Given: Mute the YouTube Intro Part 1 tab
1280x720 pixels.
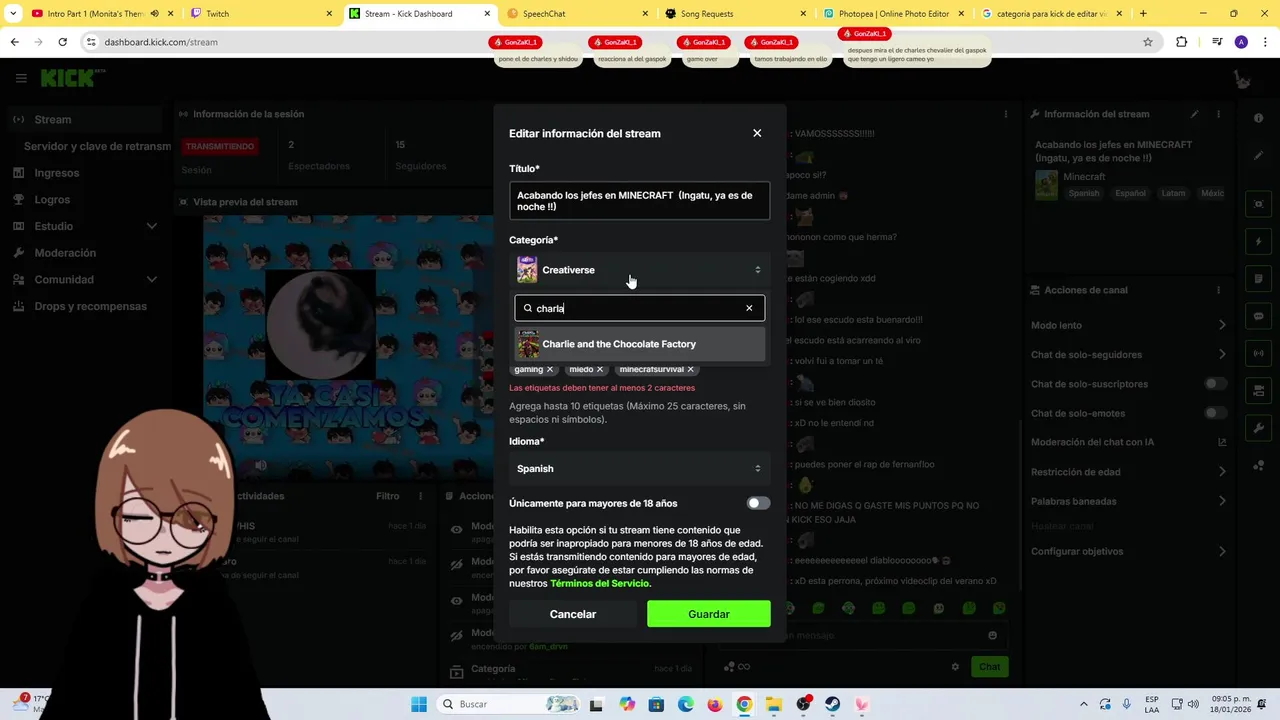Looking at the screenshot, I should 154,14.
